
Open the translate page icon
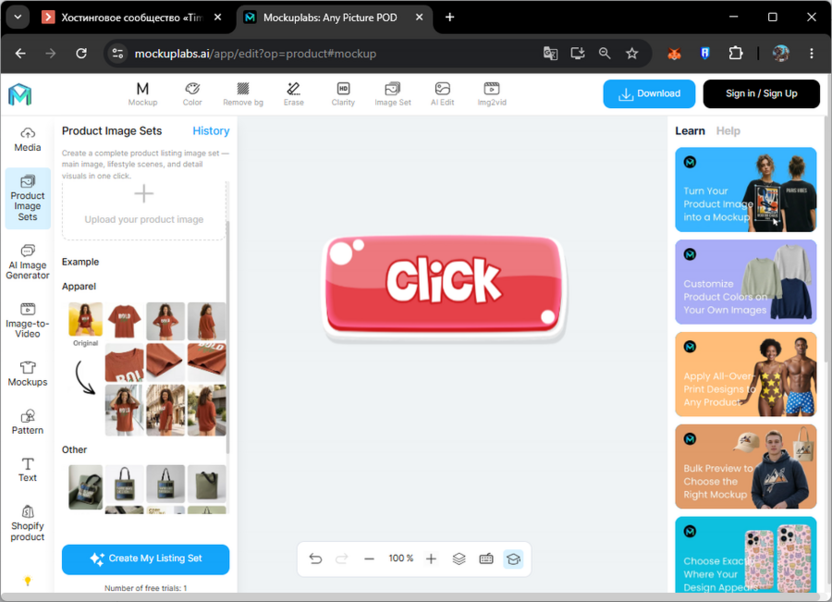pos(550,54)
